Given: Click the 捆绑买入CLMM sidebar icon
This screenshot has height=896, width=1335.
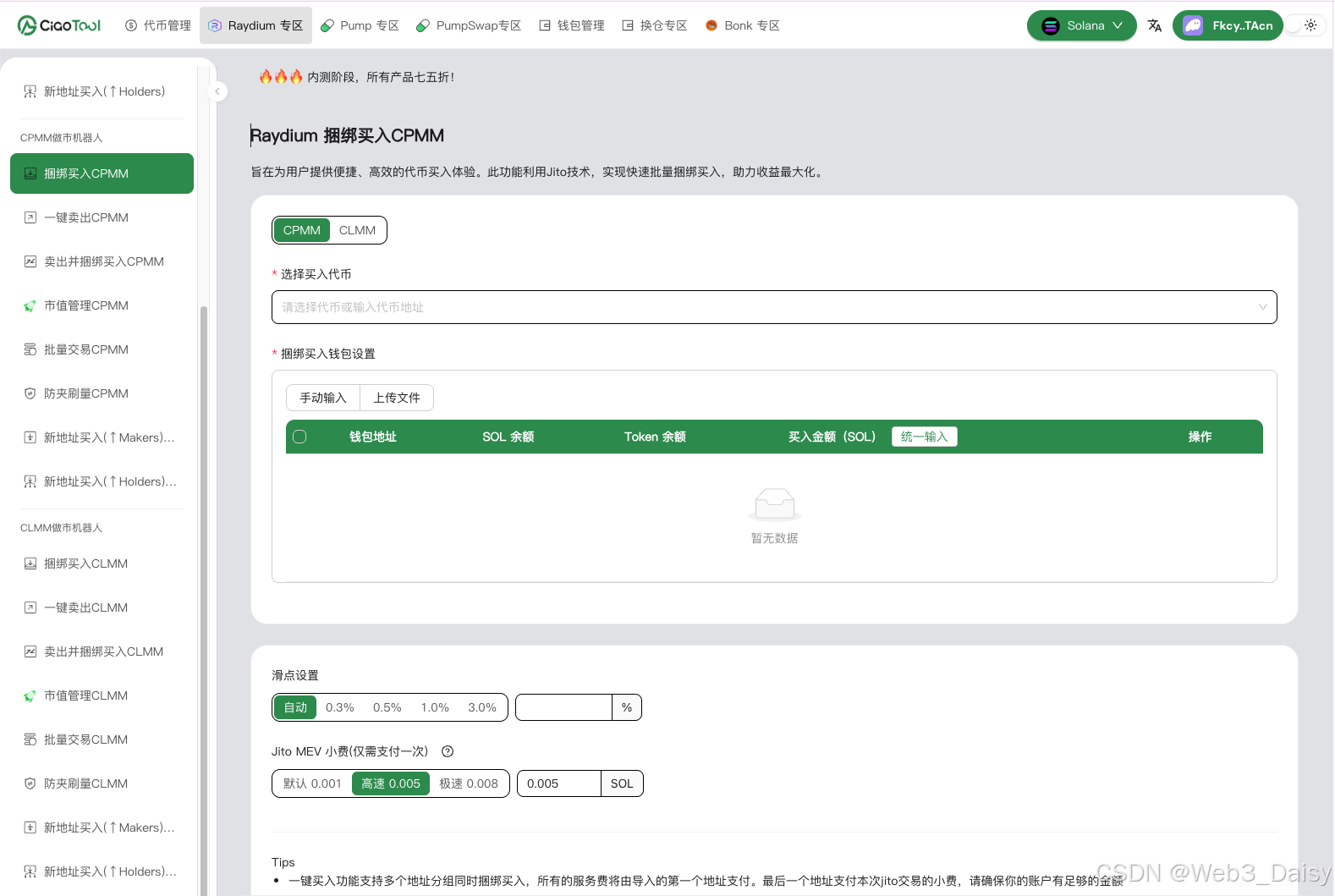Looking at the screenshot, I should (x=30, y=563).
